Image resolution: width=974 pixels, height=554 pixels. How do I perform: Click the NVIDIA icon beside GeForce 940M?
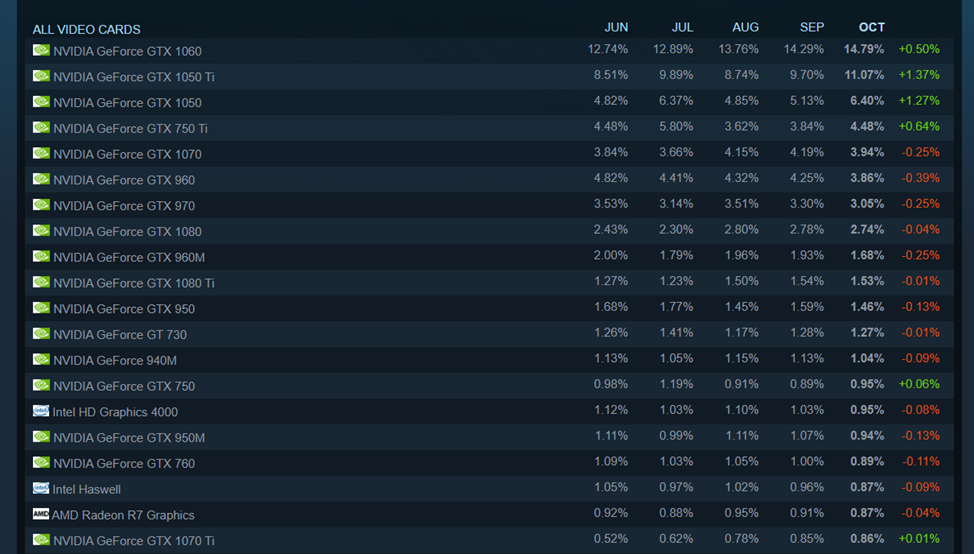pyautogui.click(x=41, y=360)
